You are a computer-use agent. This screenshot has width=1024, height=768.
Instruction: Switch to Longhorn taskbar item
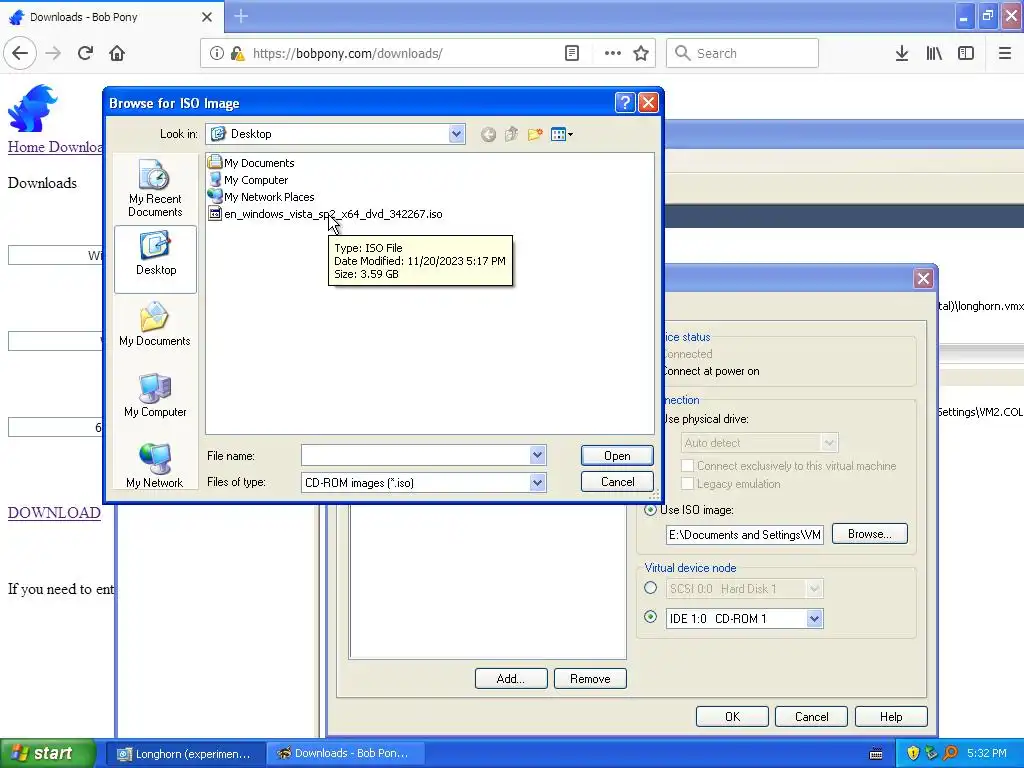[x=184, y=754]
